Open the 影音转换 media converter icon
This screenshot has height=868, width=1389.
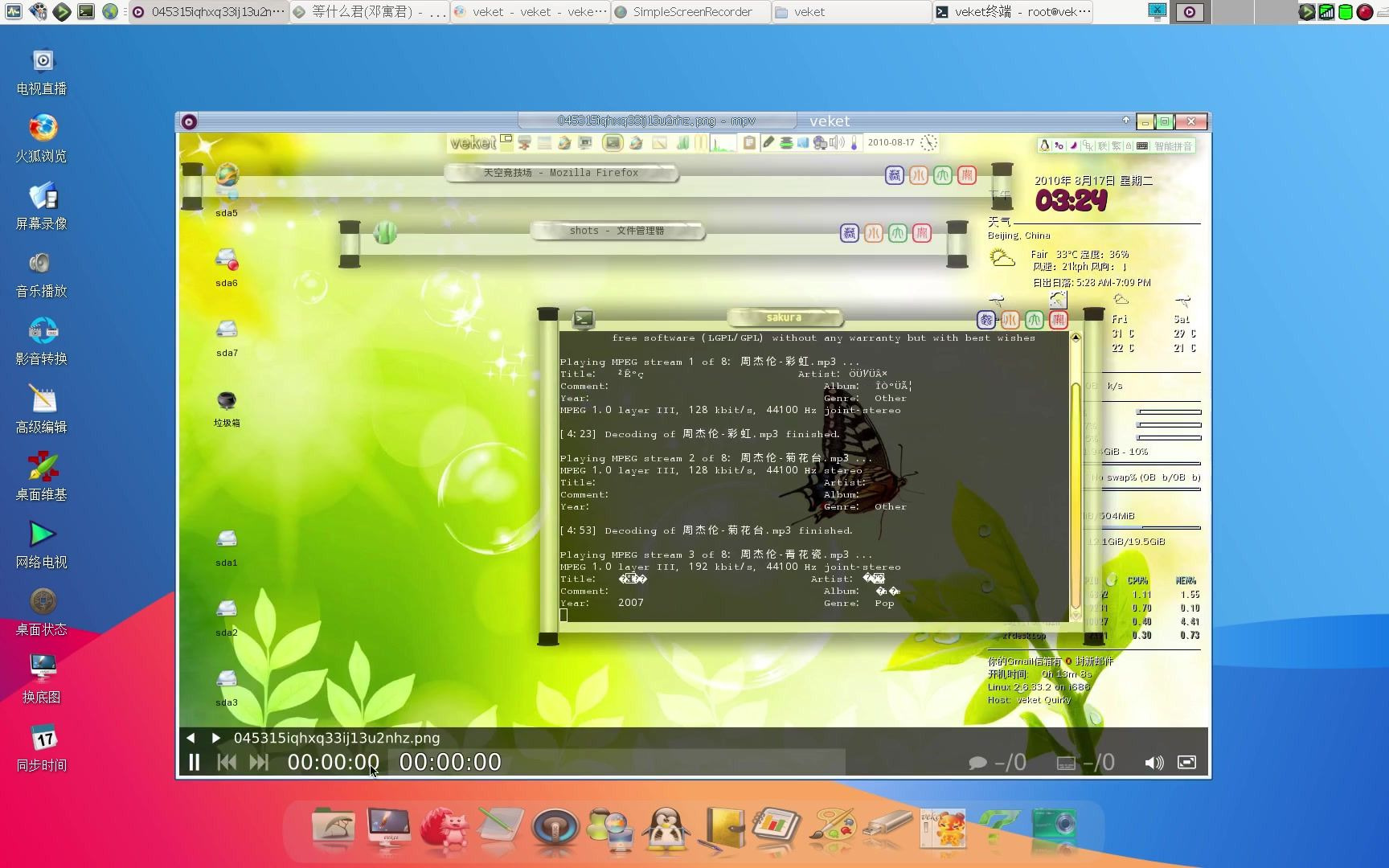42,342
